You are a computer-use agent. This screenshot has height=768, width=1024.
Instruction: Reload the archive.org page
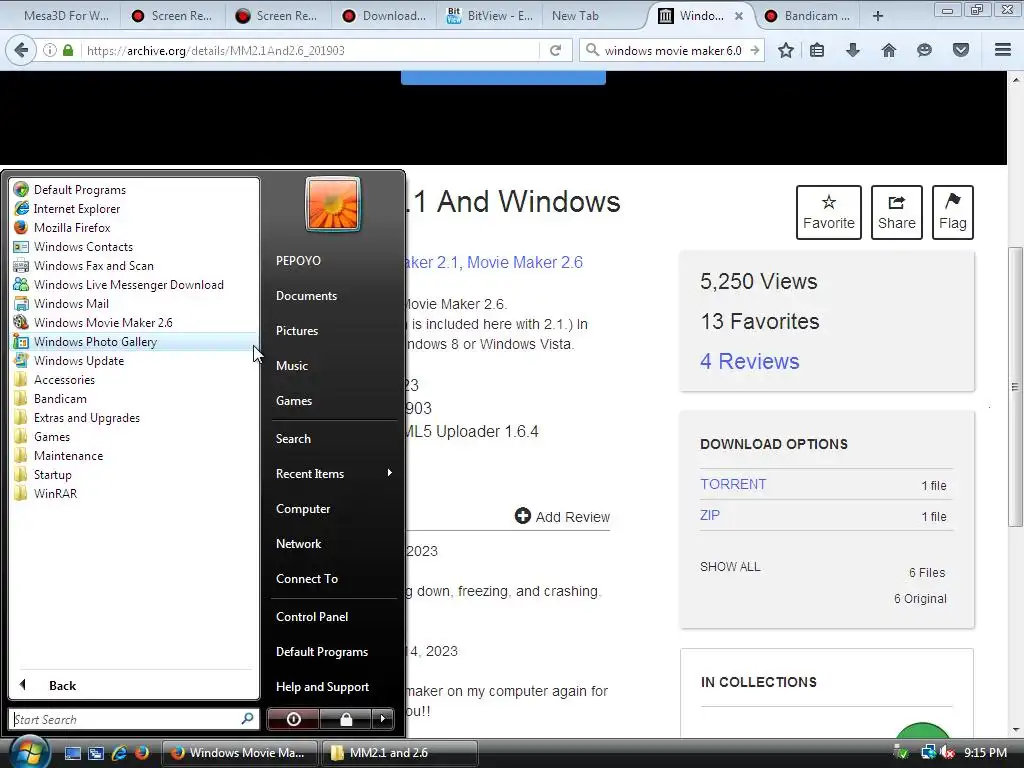[x=555, y=50]
